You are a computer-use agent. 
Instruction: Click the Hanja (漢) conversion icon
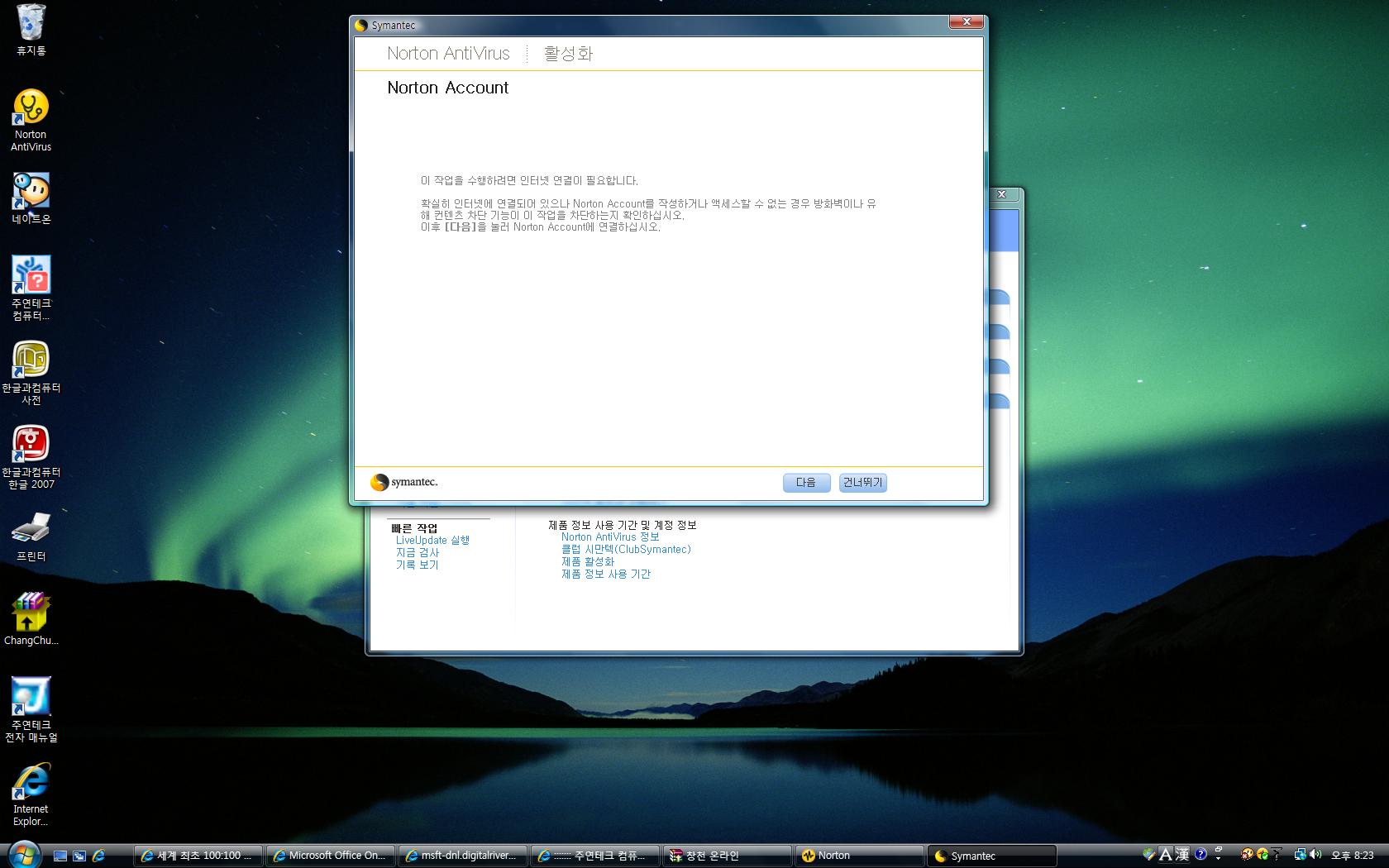(x=1183, y=855)
